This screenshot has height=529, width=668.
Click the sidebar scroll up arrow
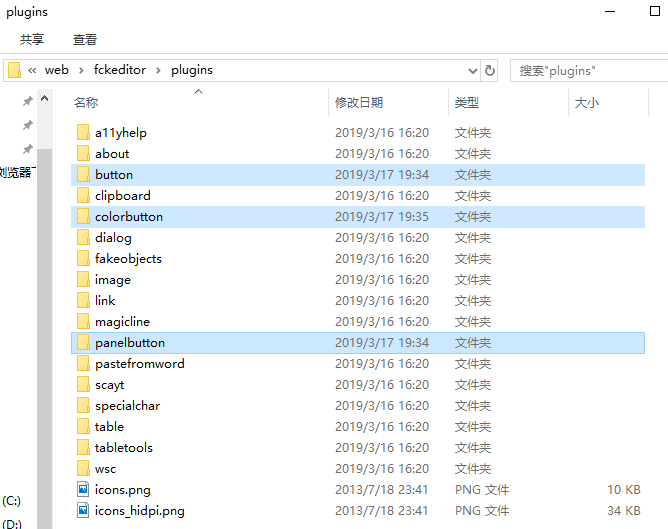click(x=44, y=99)
